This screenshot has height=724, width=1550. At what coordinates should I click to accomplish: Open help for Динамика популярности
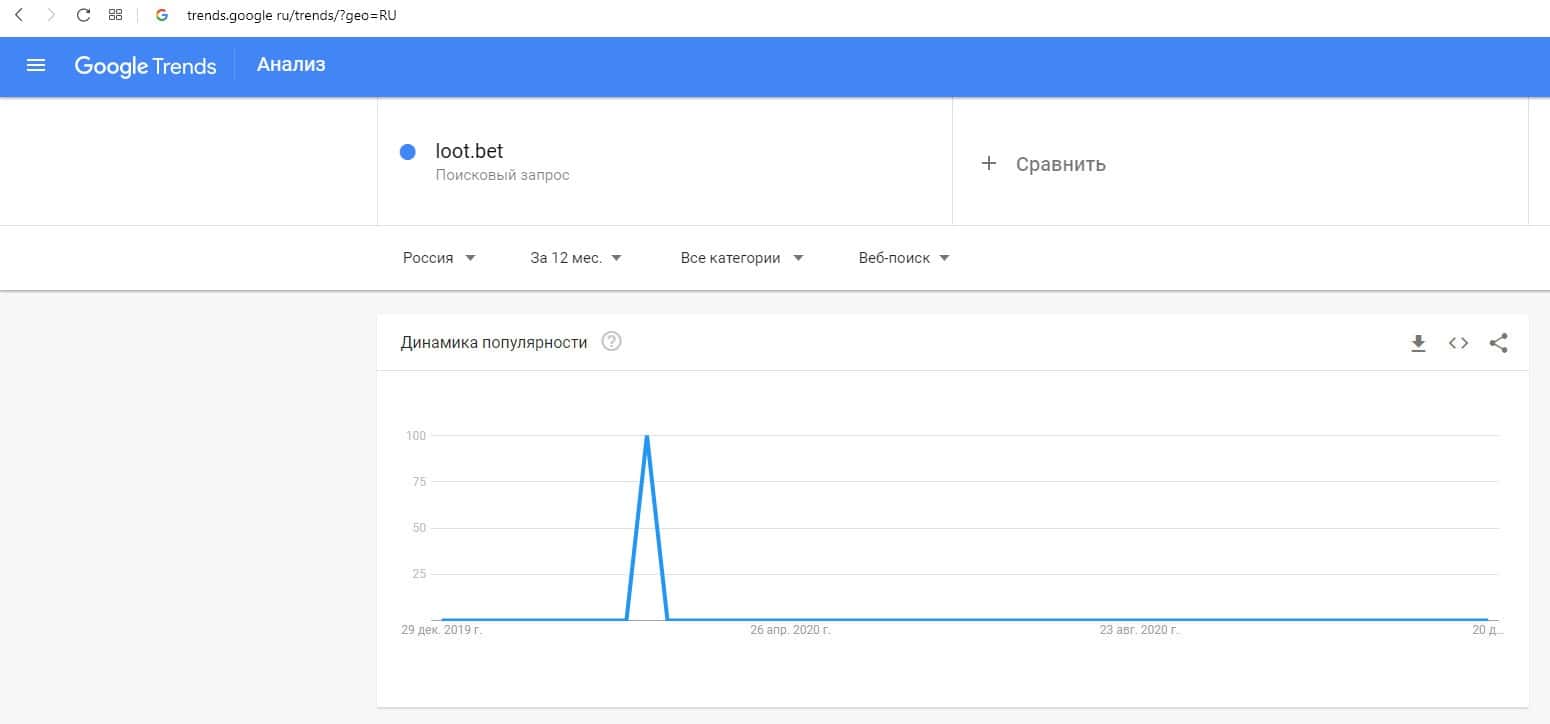point(611,342)
